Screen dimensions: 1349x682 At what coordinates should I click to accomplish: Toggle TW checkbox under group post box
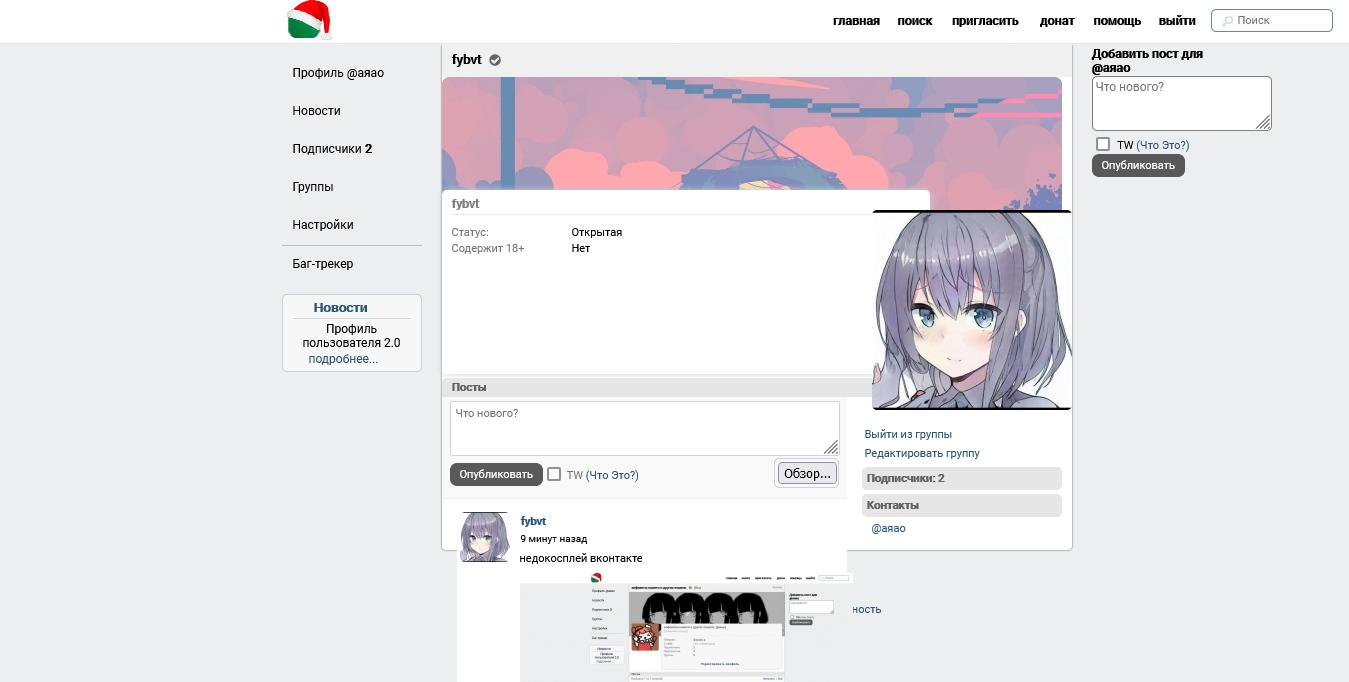pyautogui.click(x=554, y=475)
